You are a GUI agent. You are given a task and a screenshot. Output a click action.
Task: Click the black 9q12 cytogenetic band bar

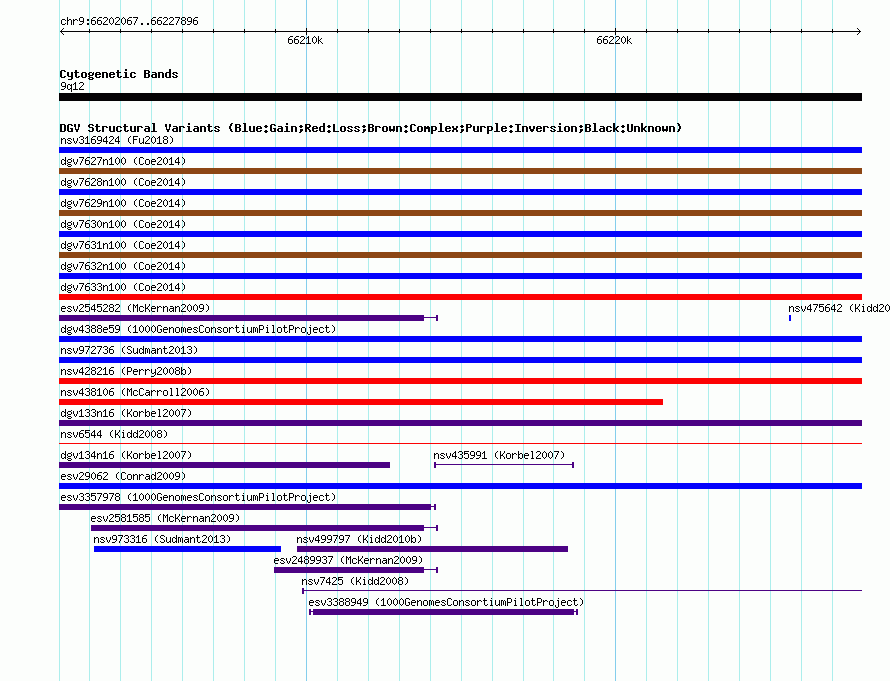(x=460, y=97)
